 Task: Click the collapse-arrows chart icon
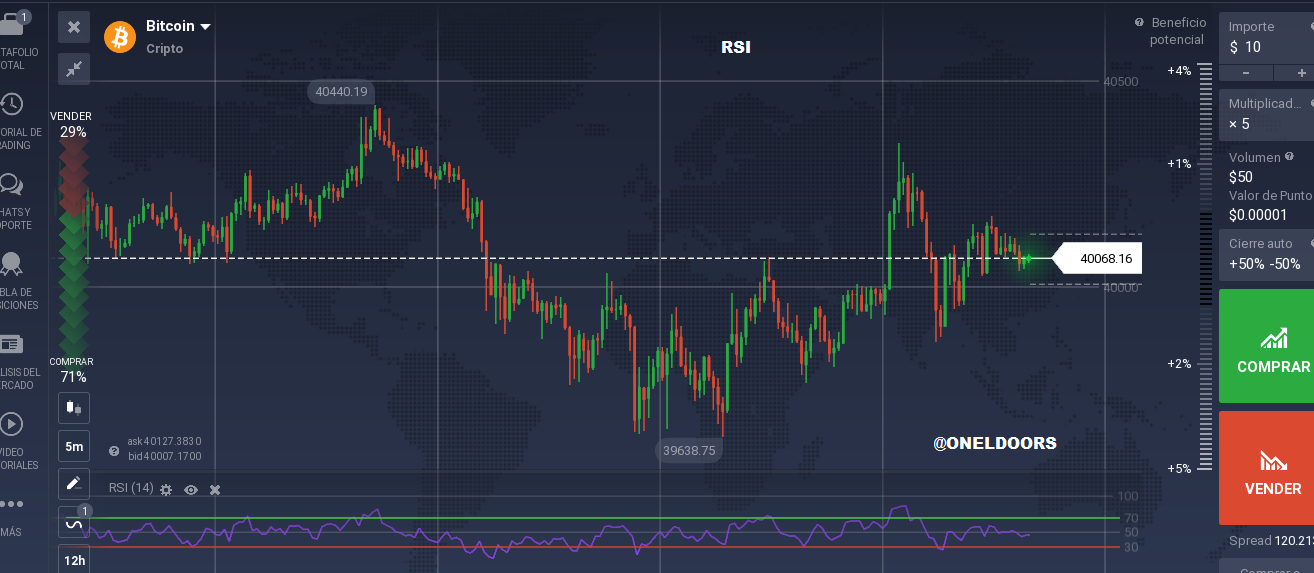(x=74, y=68)
